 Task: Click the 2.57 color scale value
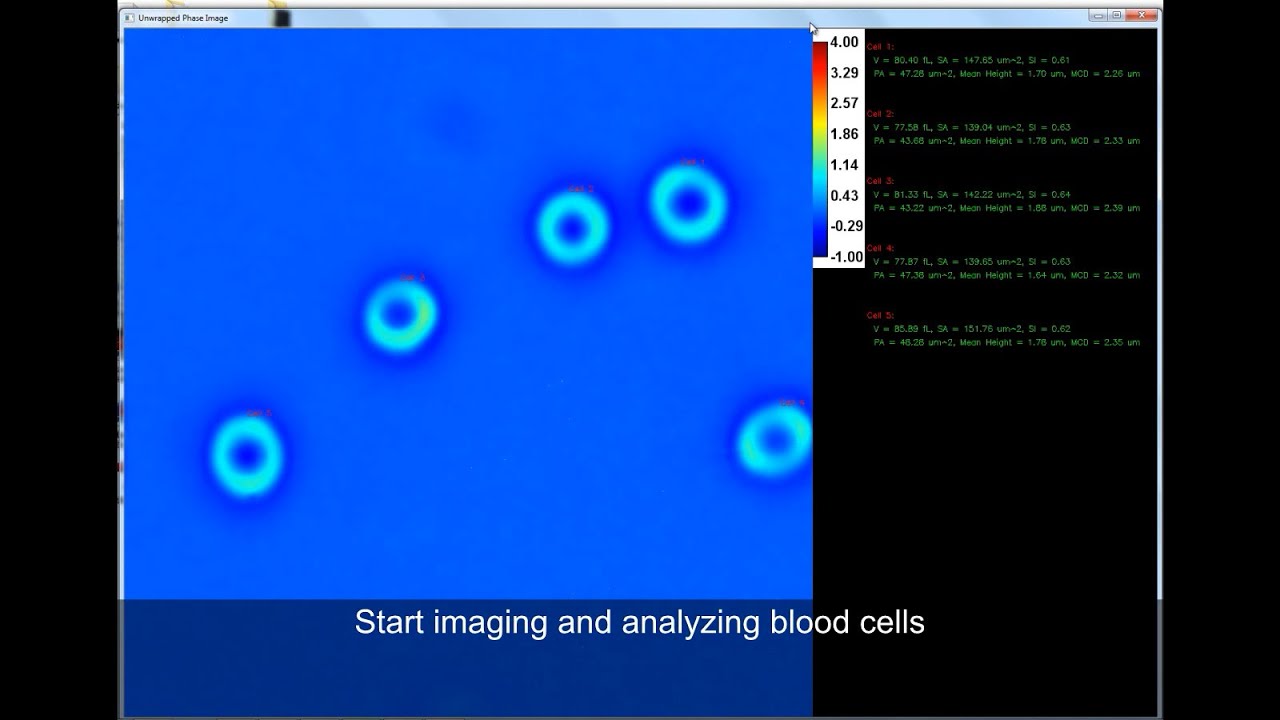pyautogui.click(x=844, y=103)
